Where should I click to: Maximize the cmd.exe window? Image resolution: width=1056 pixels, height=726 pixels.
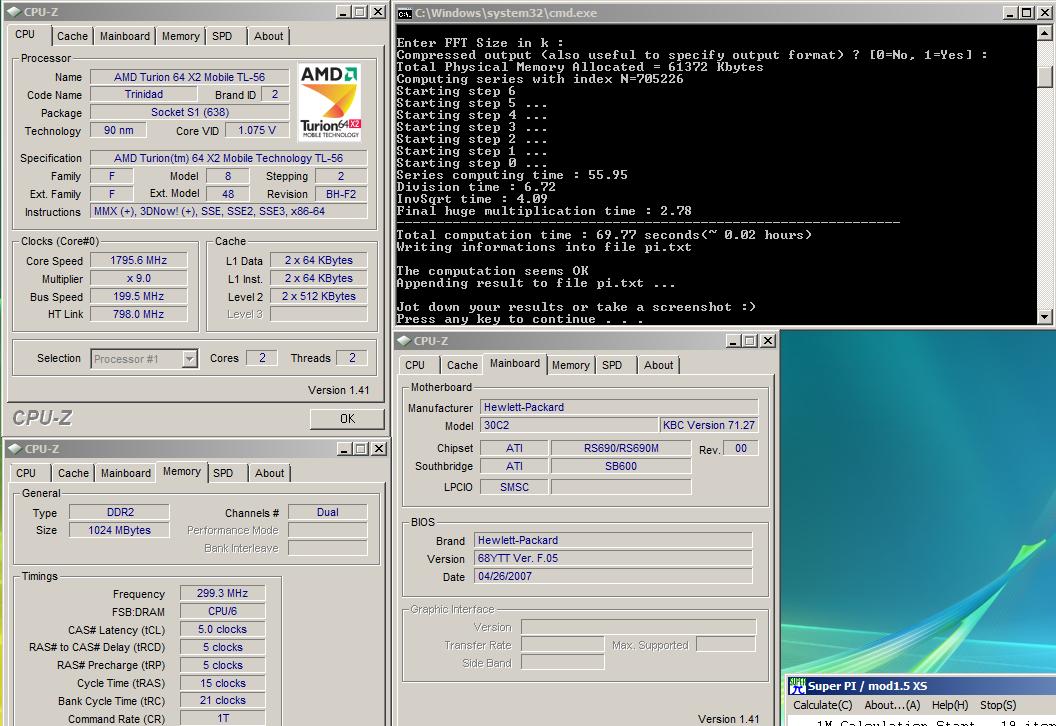click(x=1026, y=13)
